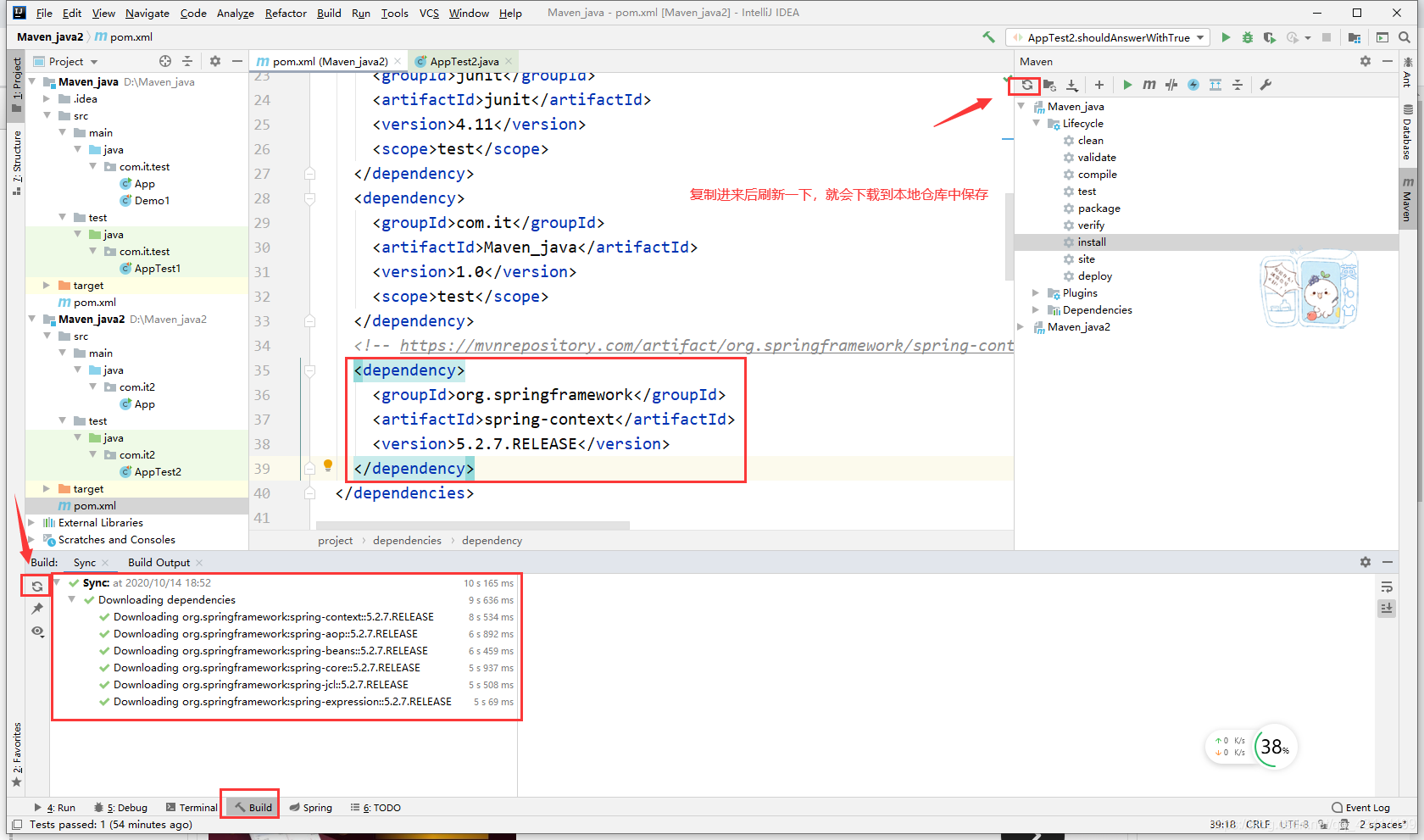Open the 6: TODO tool window

(375, 808)
